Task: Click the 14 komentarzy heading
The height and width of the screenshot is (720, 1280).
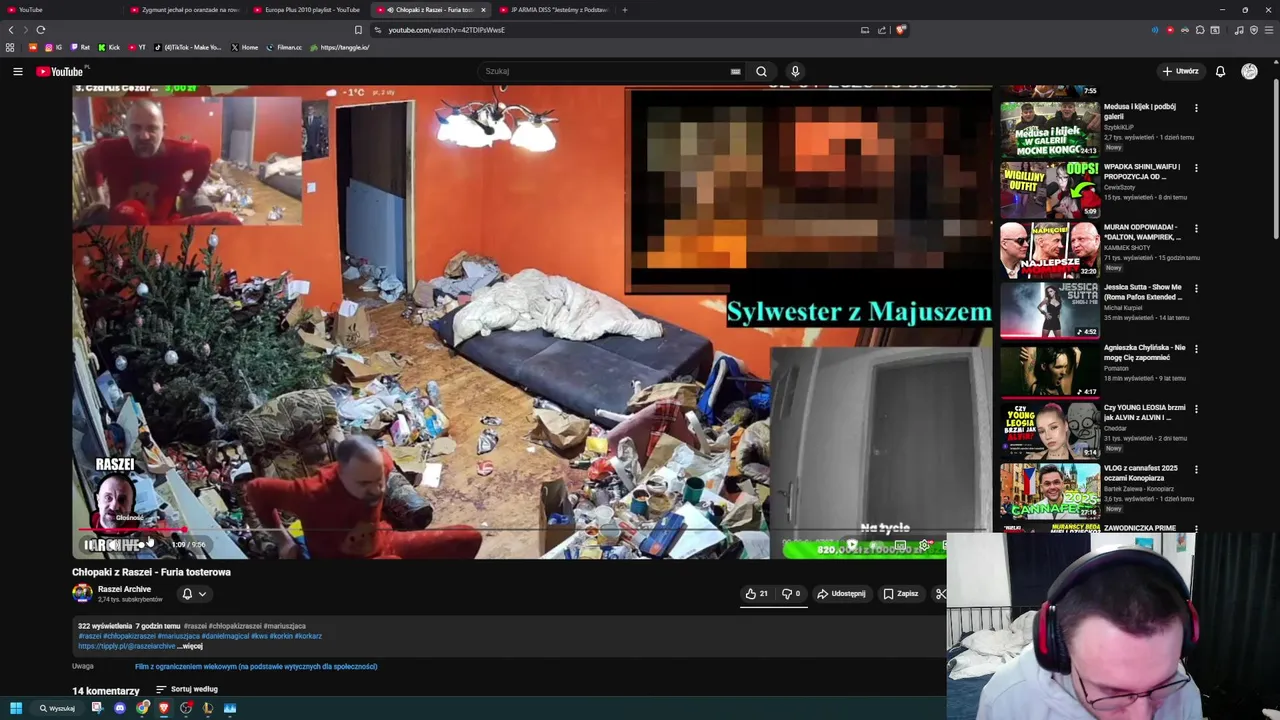Action: [106, 691]
